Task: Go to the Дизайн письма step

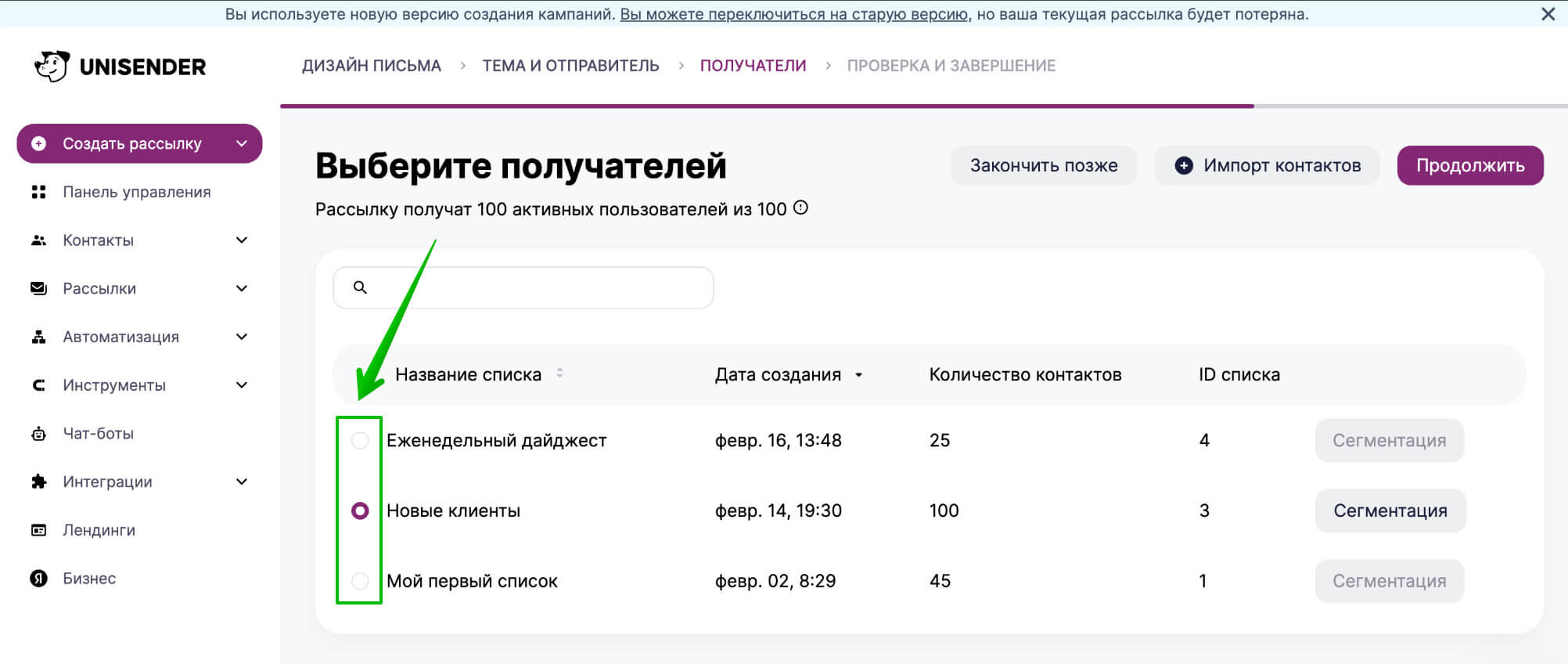Action: pos(372,66)
